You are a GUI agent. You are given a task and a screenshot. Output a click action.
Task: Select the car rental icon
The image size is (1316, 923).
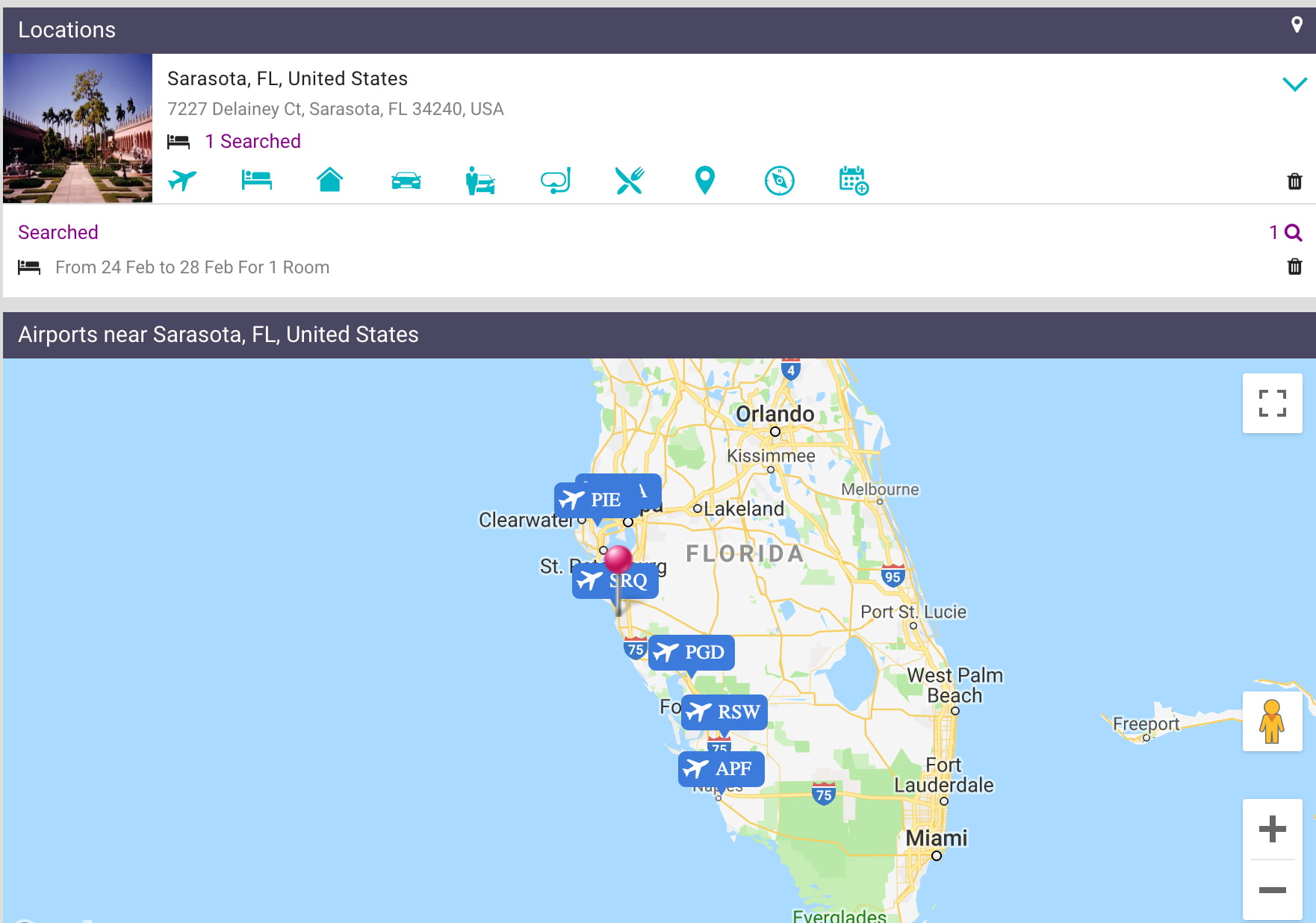pos(406,181)
